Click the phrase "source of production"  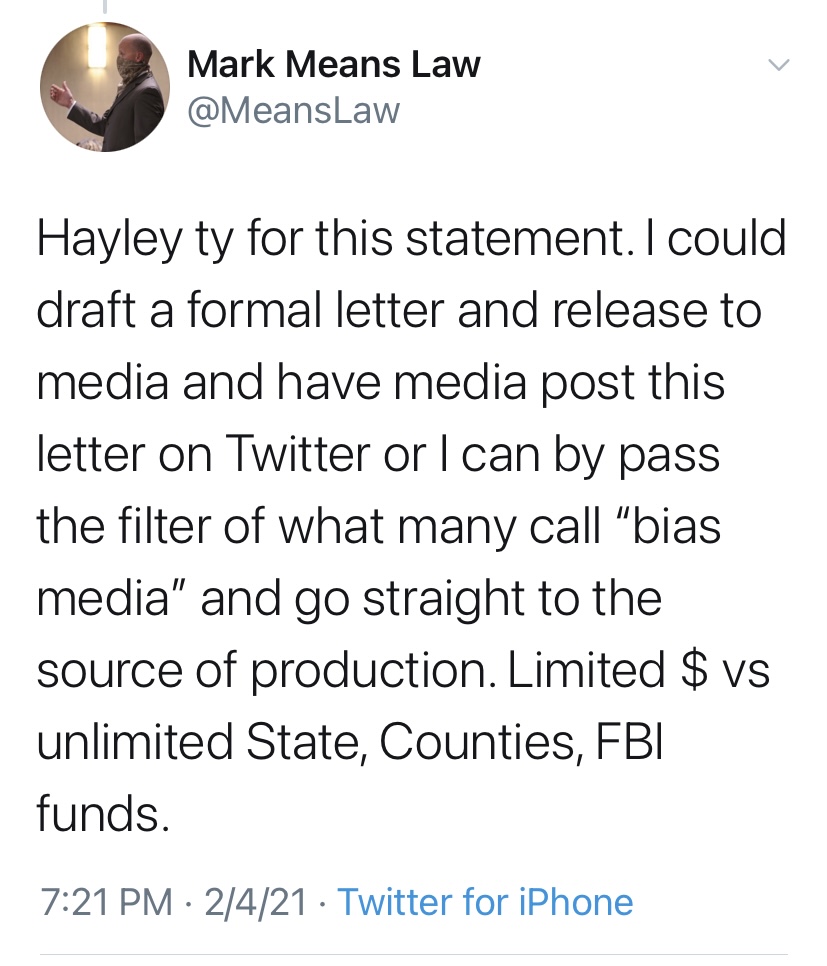point(262,669)
